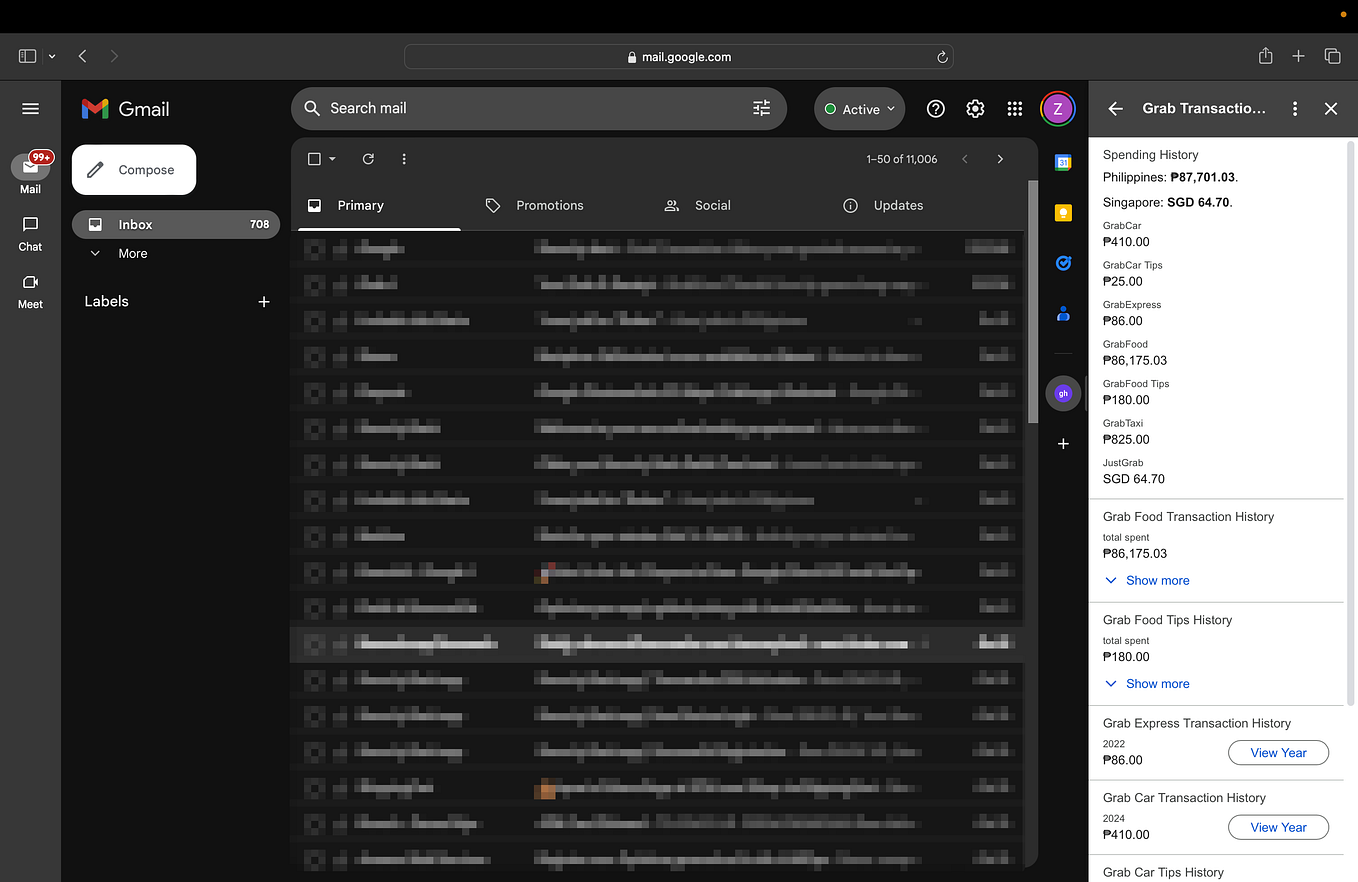
Task: Go back in Safari history
Action: click(x=82, y=57)
